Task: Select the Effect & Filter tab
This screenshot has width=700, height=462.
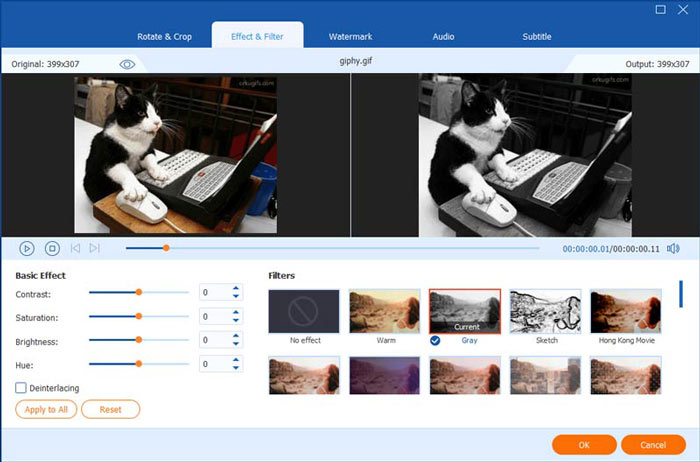Action: 257,37
